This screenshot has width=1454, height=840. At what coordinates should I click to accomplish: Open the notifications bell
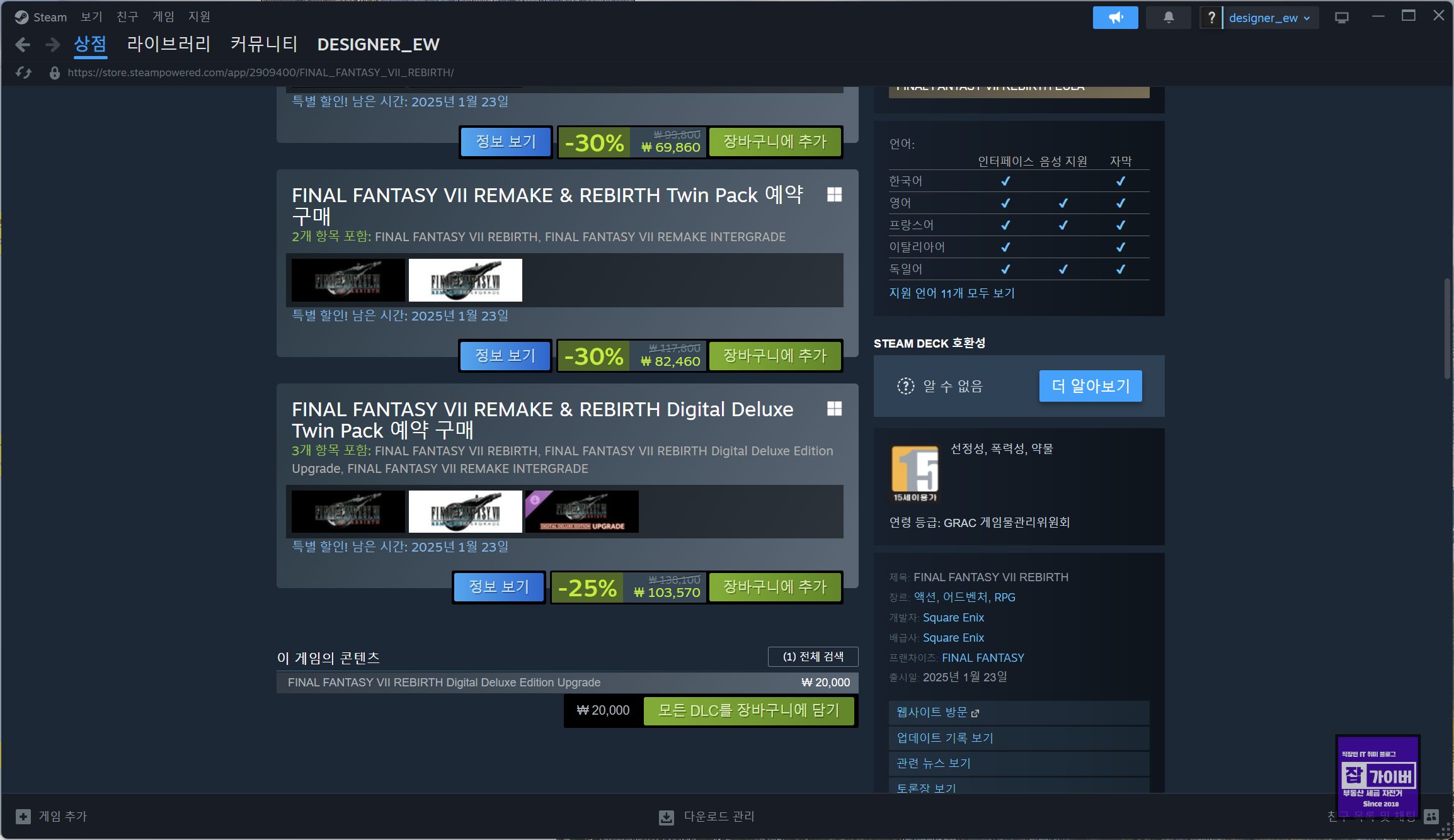pyautogui.click(x=1168, y=18)
